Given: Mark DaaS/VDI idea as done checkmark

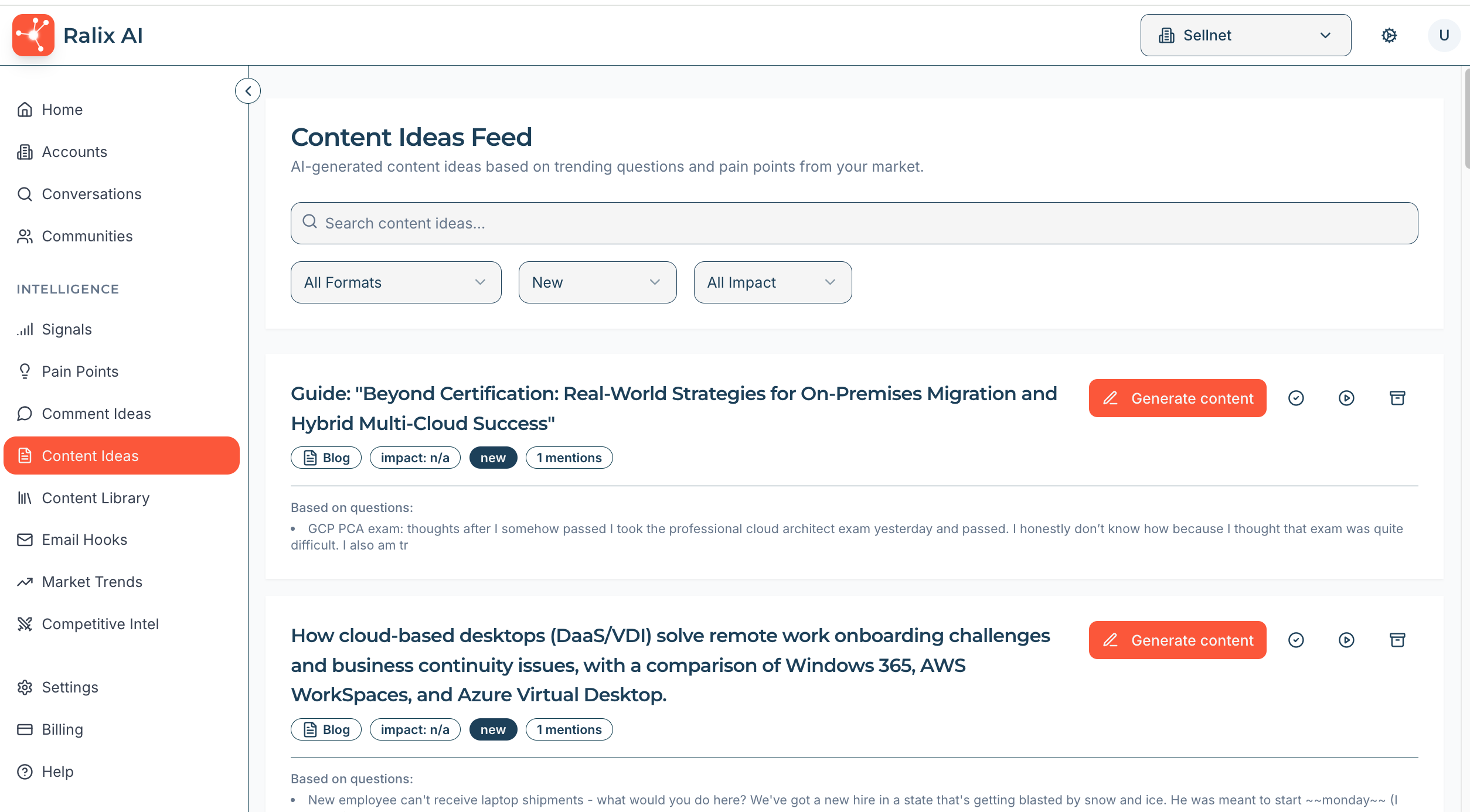Looking at the screenshot, I should [x=1296, y=640].
